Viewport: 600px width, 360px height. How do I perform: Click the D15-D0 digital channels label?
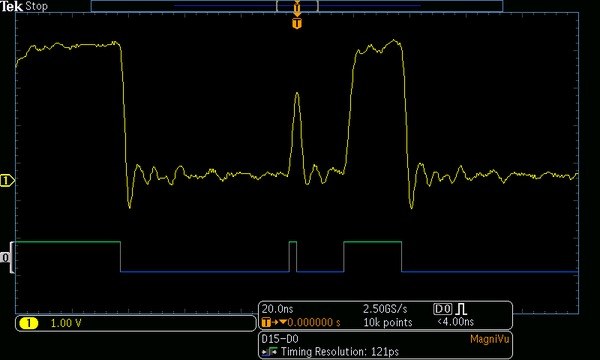tap(280, 339)
